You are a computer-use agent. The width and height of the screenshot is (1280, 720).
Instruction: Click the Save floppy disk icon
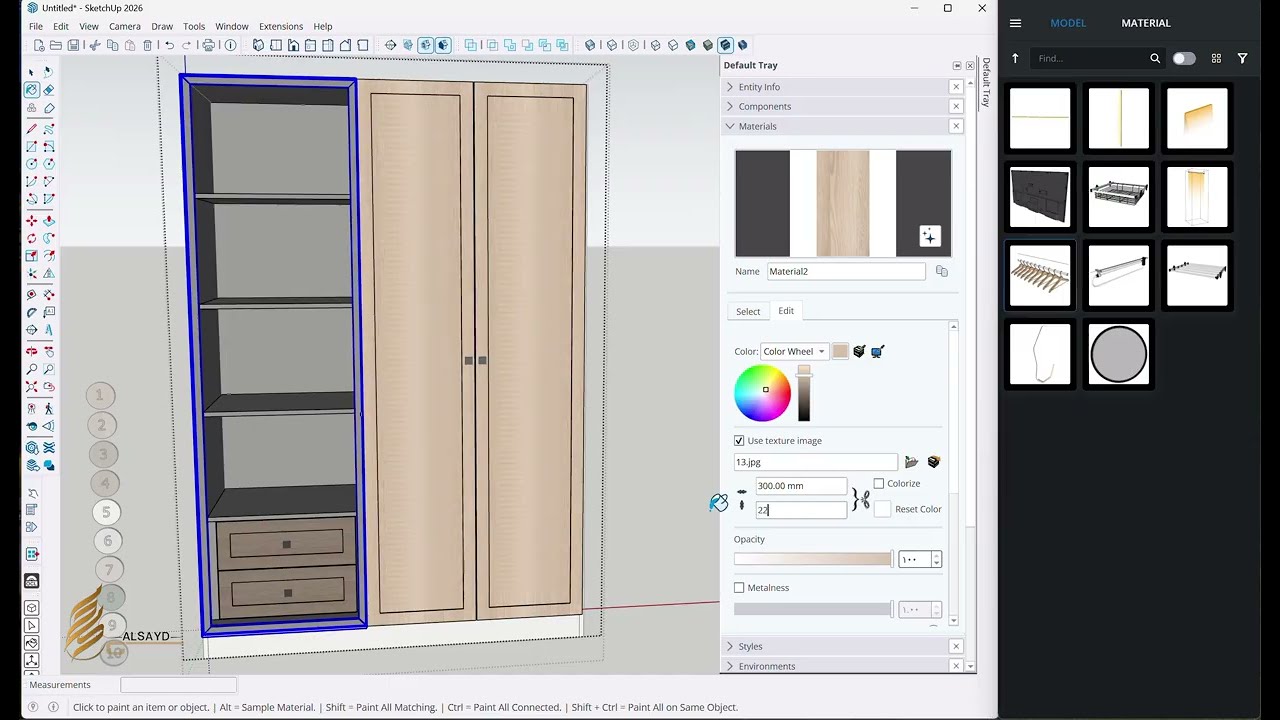[73, 45]
